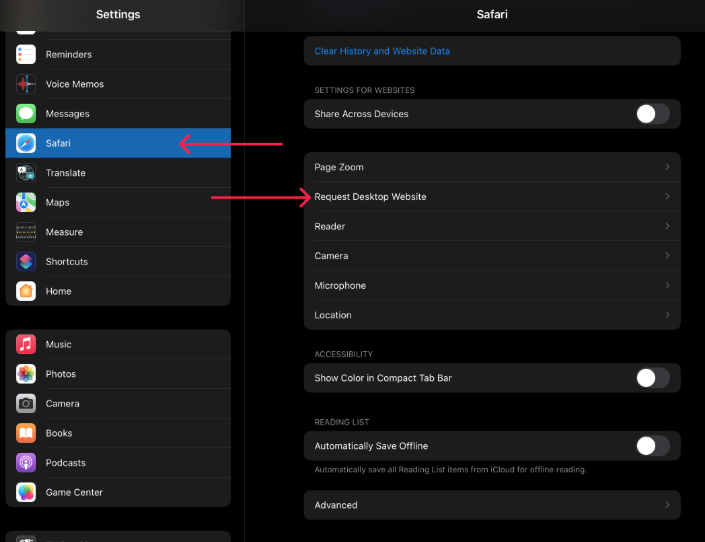Select the green Messages icon
This screenshot has width=705, height=542.
click(x=26, y=114)
